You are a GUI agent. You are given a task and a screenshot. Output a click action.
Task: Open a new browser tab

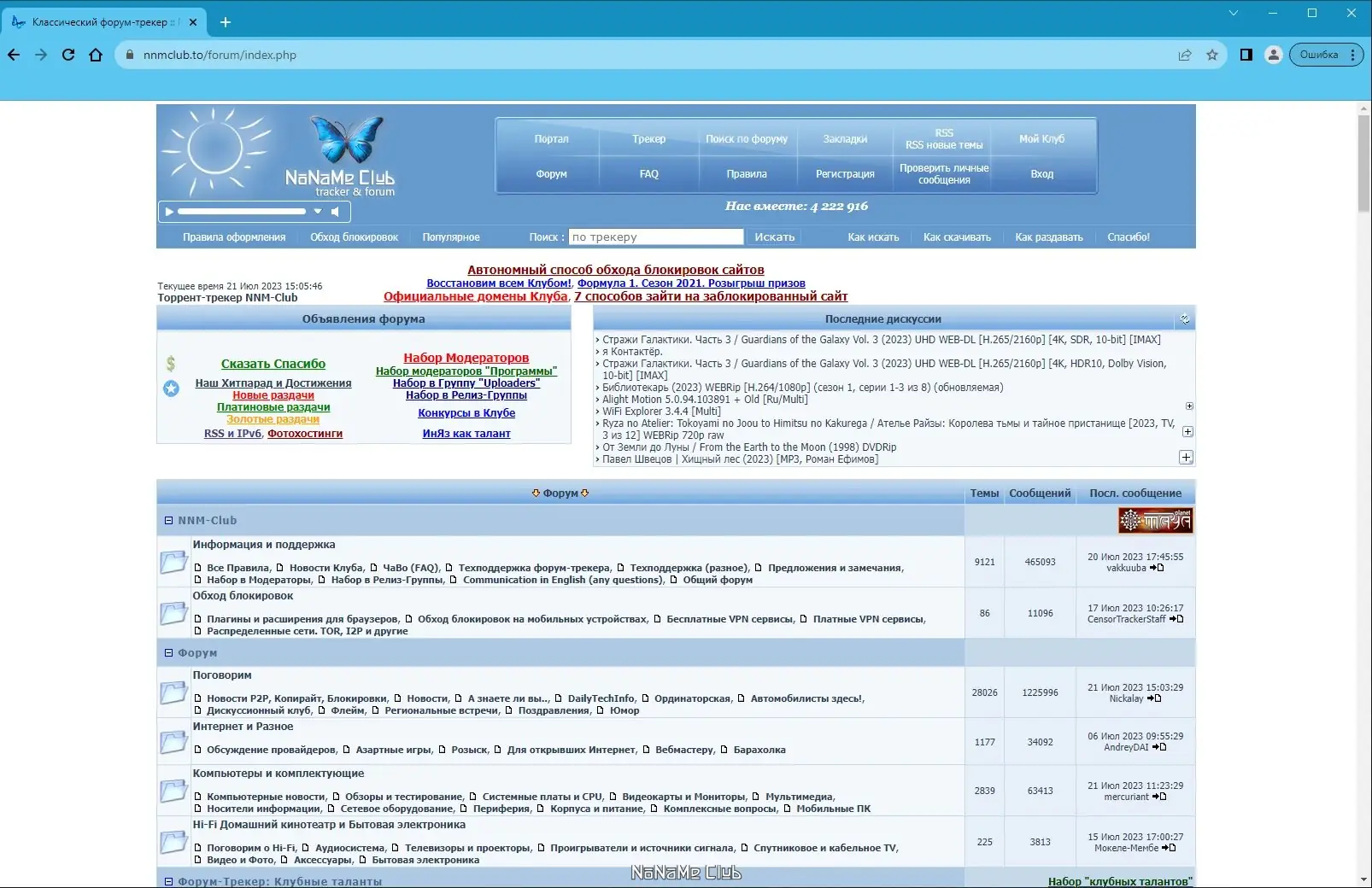pos(226,22)
